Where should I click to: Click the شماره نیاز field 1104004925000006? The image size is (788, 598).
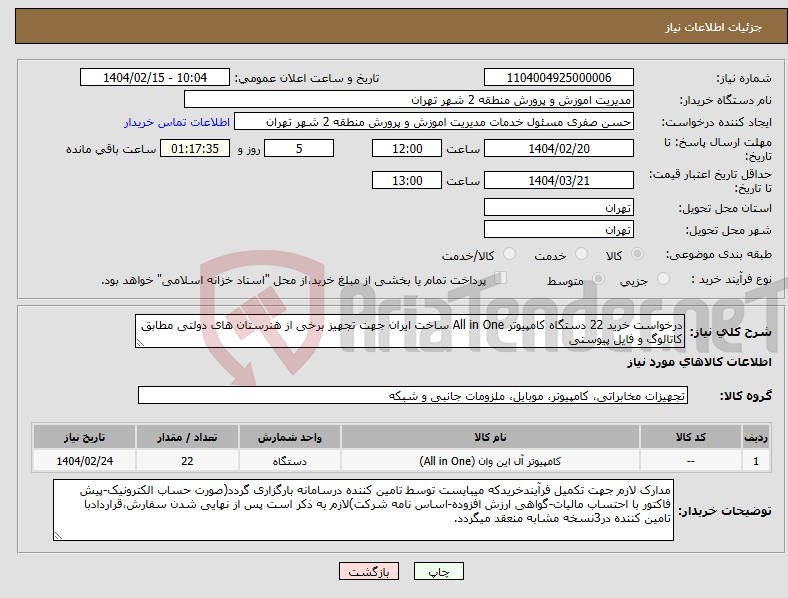coord(558,77)
